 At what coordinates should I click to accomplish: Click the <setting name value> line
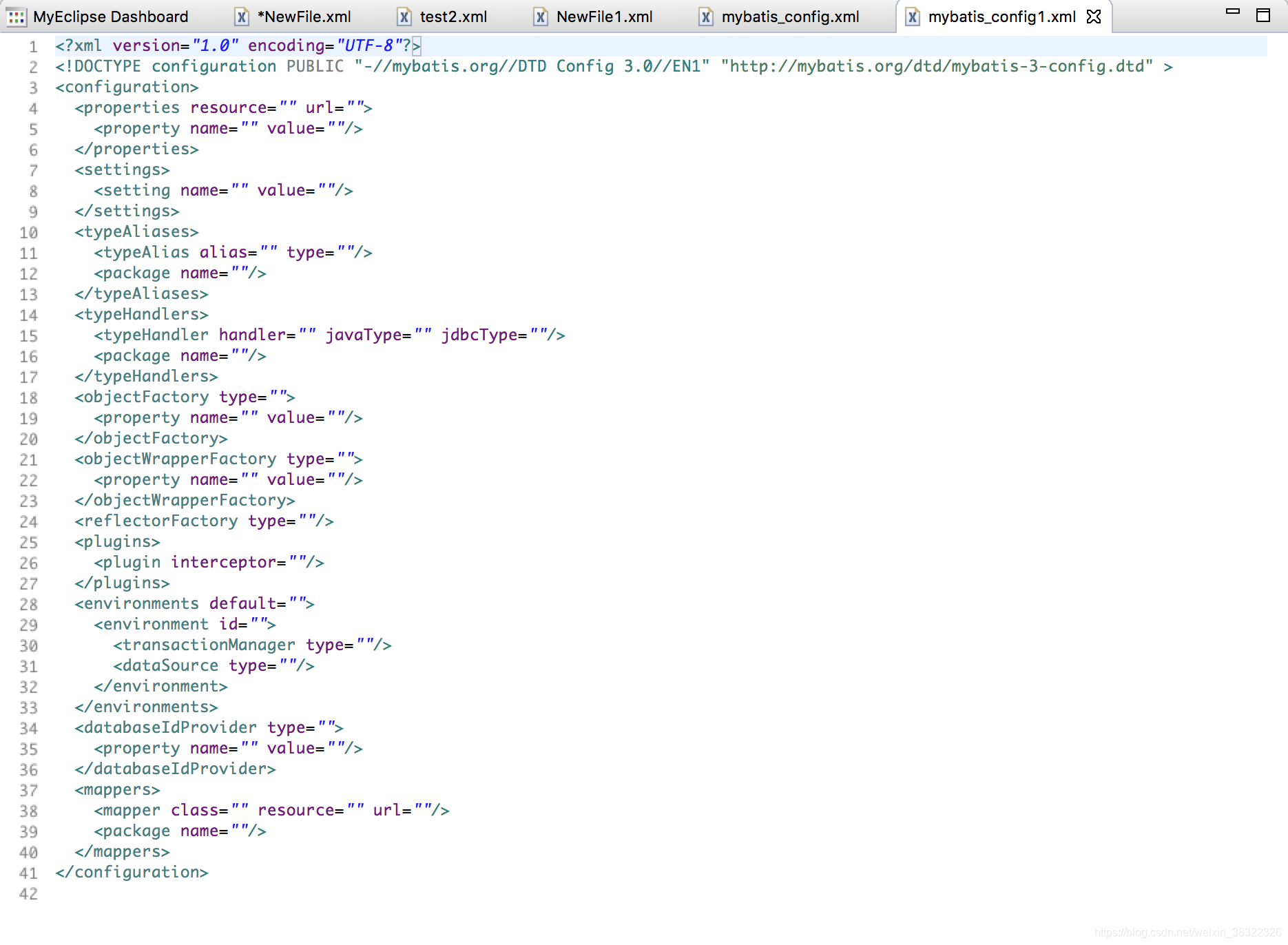223,191
